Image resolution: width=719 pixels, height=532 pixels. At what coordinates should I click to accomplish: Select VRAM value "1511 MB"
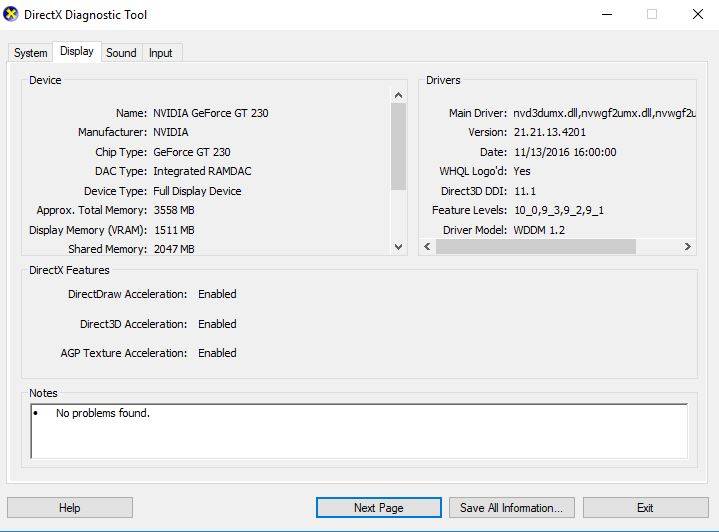tap(174, 230)
